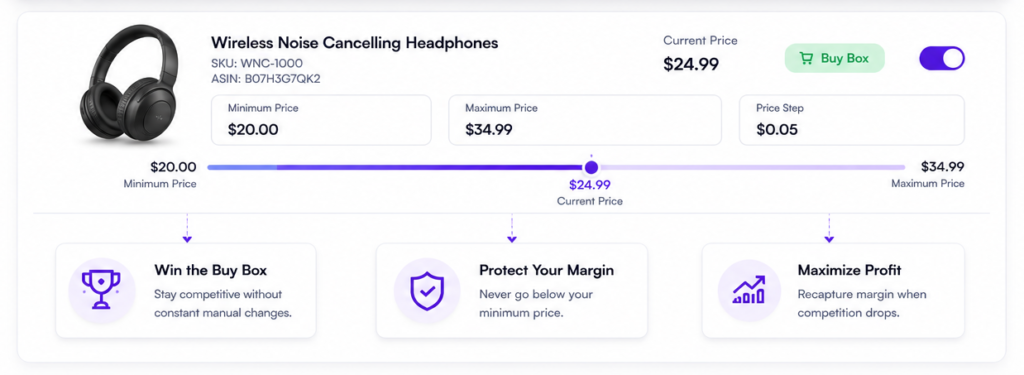1024x375 pixels.
Task: Click the shopping cart icon in Buy Box badge
Action: tap(807, 59)
